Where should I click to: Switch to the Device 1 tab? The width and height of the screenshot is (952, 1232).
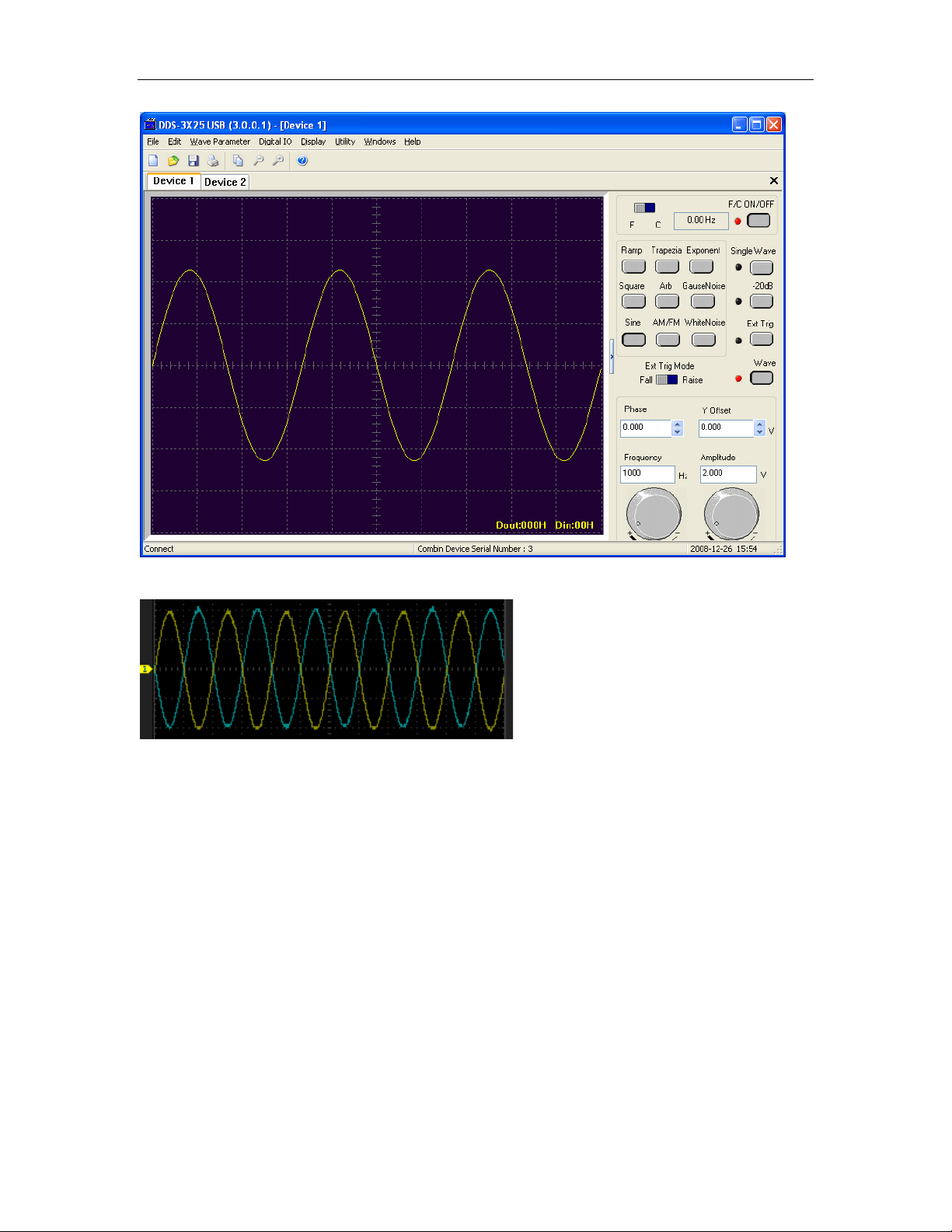pos(173,181)
